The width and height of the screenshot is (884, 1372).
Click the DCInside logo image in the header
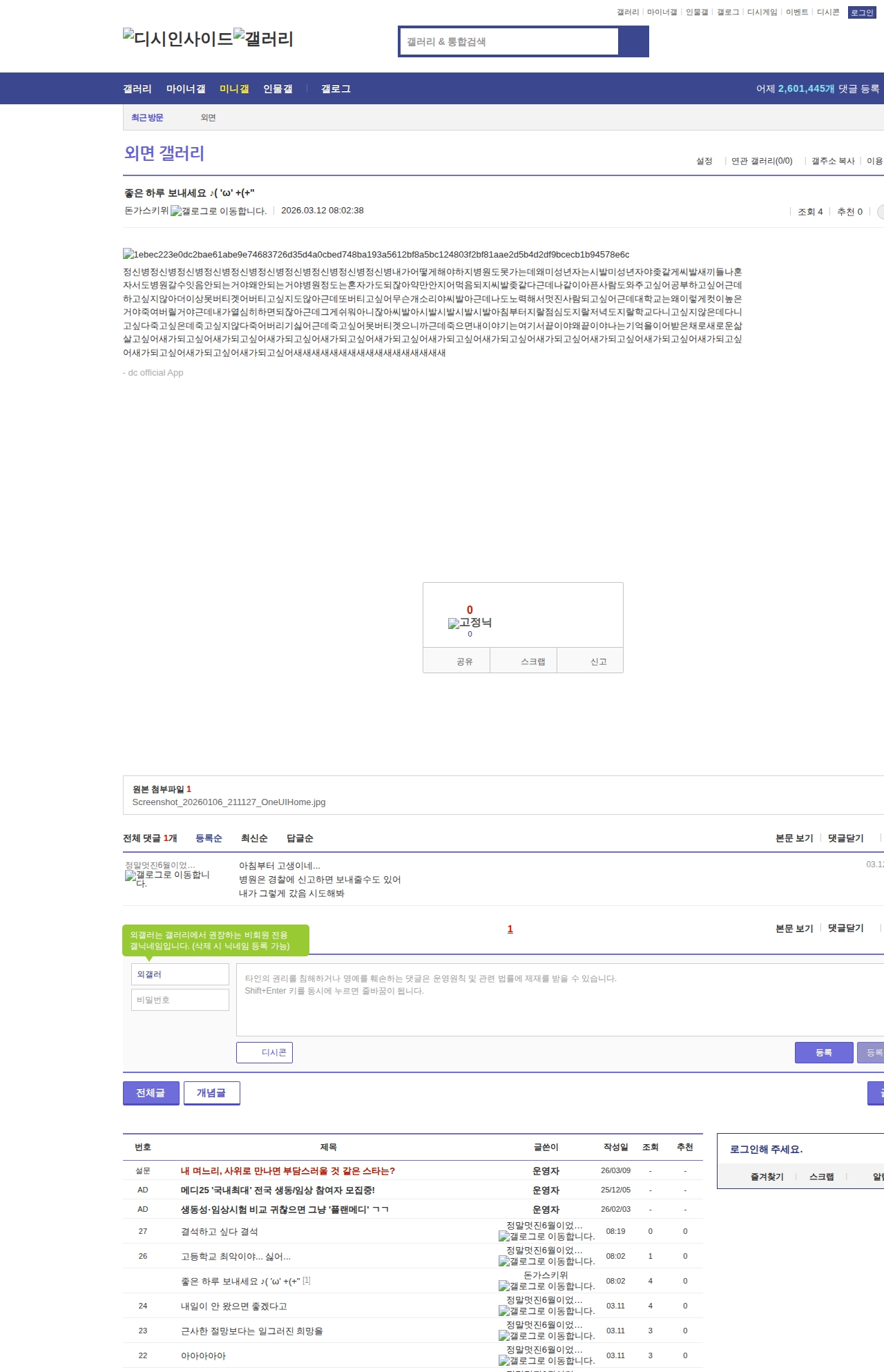tap(177, 39)
